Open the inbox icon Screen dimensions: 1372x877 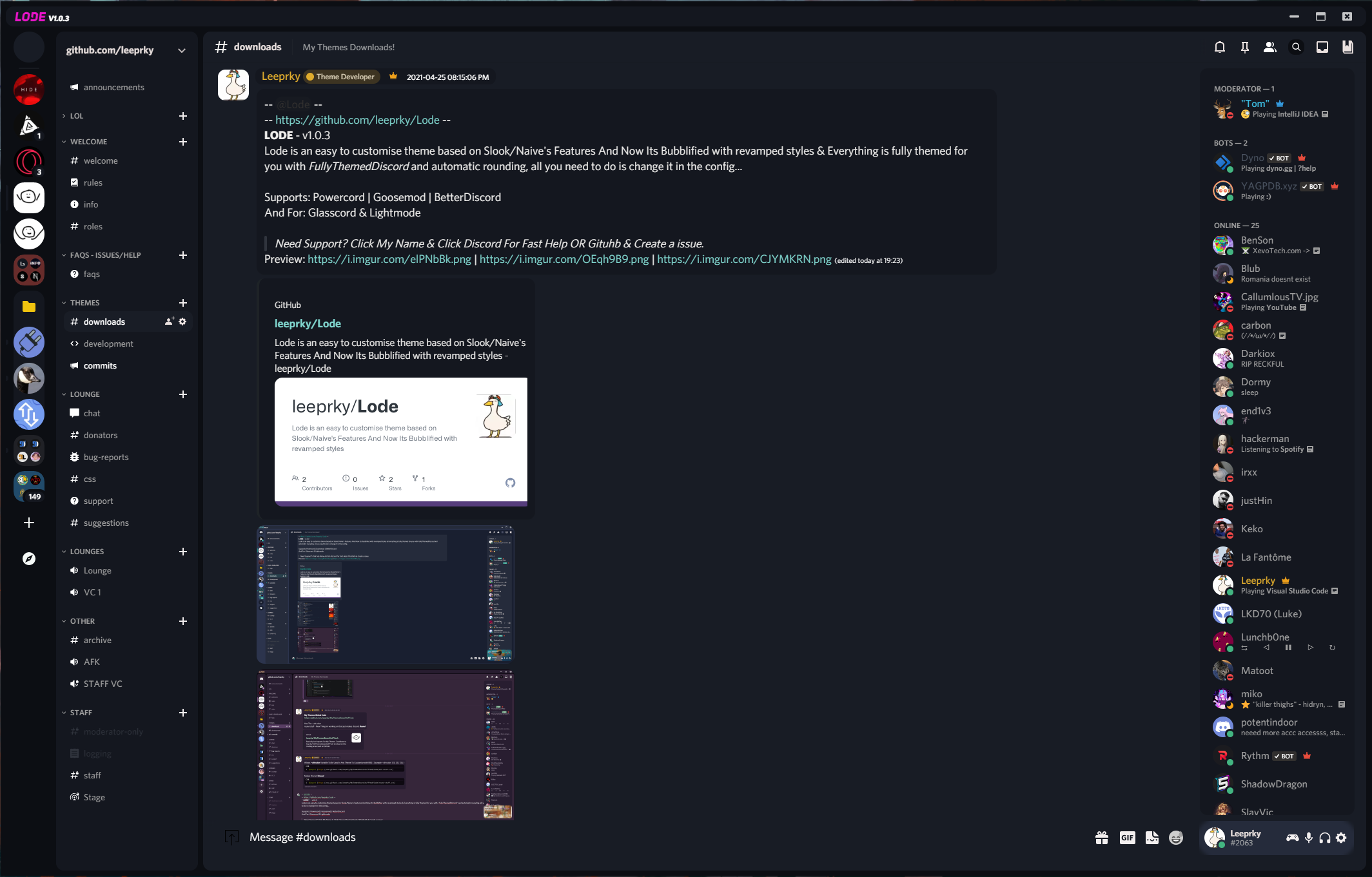tap(1322, 47)
